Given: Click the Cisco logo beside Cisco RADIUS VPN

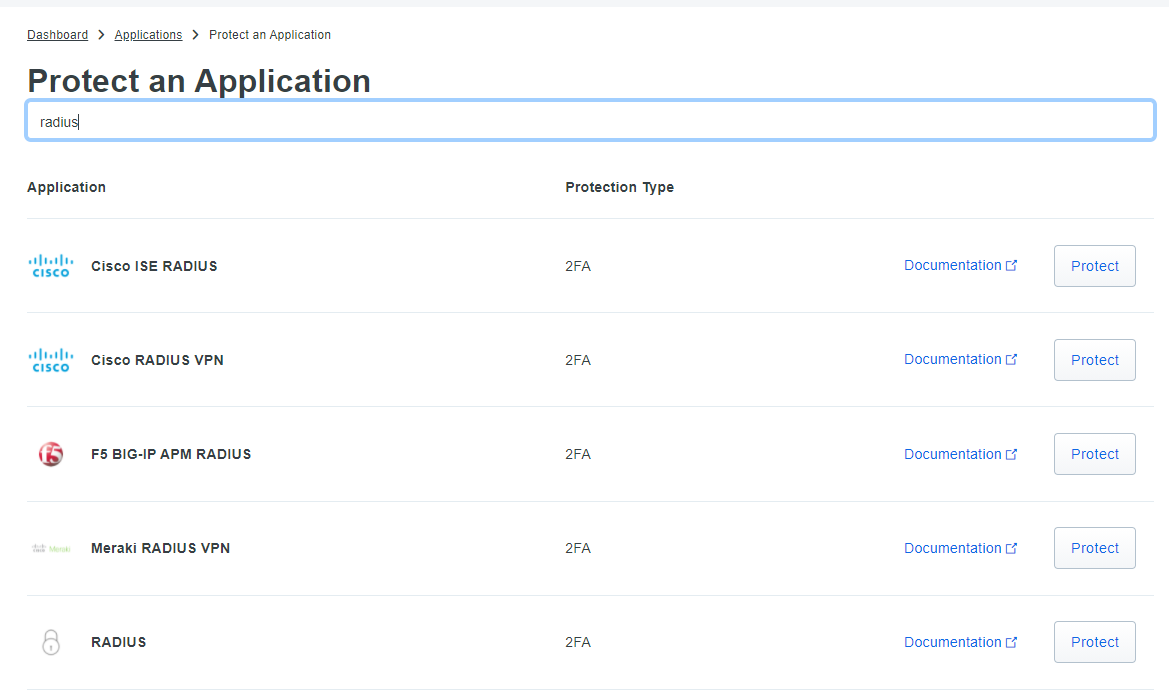Looking at the screenshot, I should 51,360.
